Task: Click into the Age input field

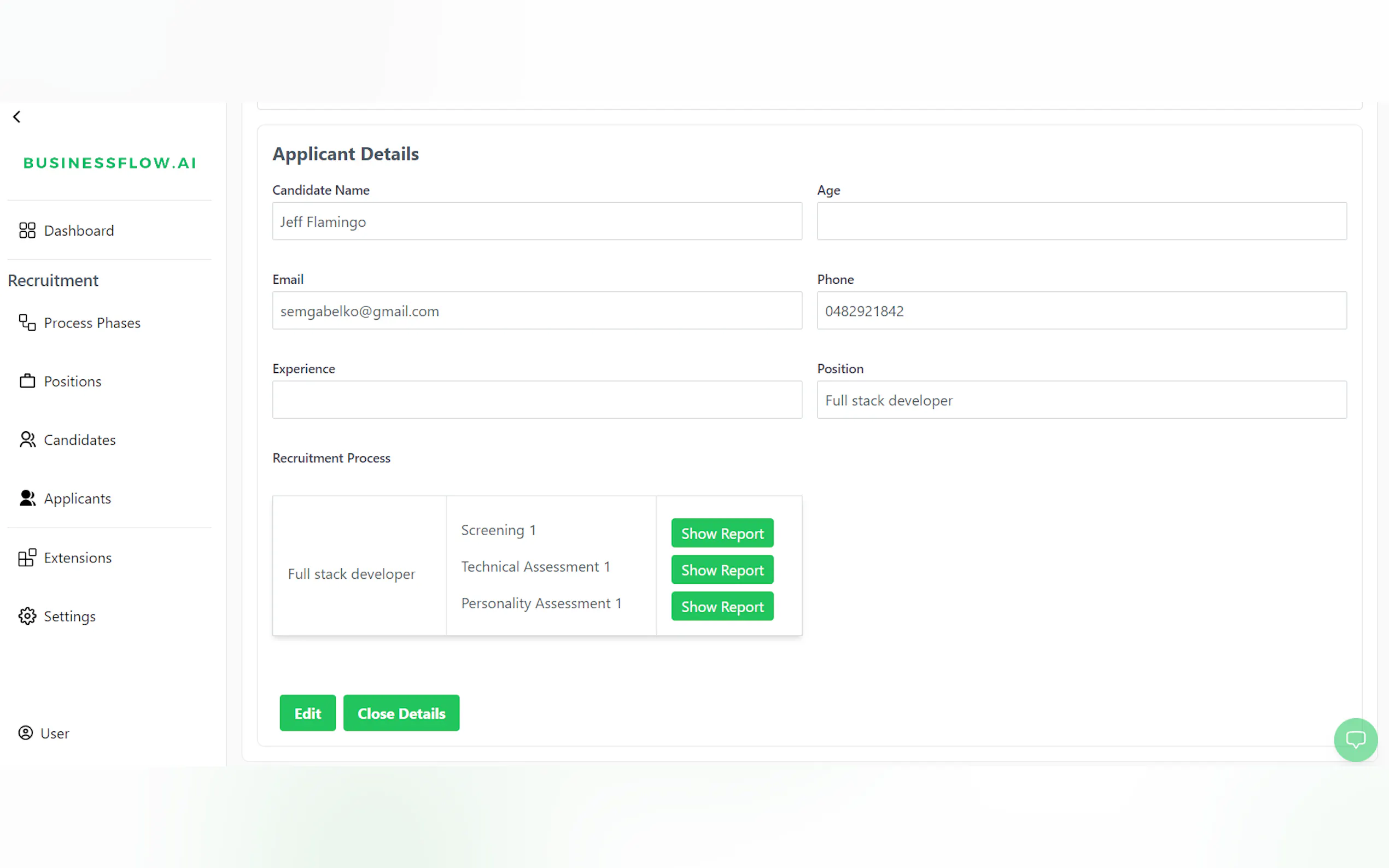Action: pyautogui.click(x=1081, y=221)
